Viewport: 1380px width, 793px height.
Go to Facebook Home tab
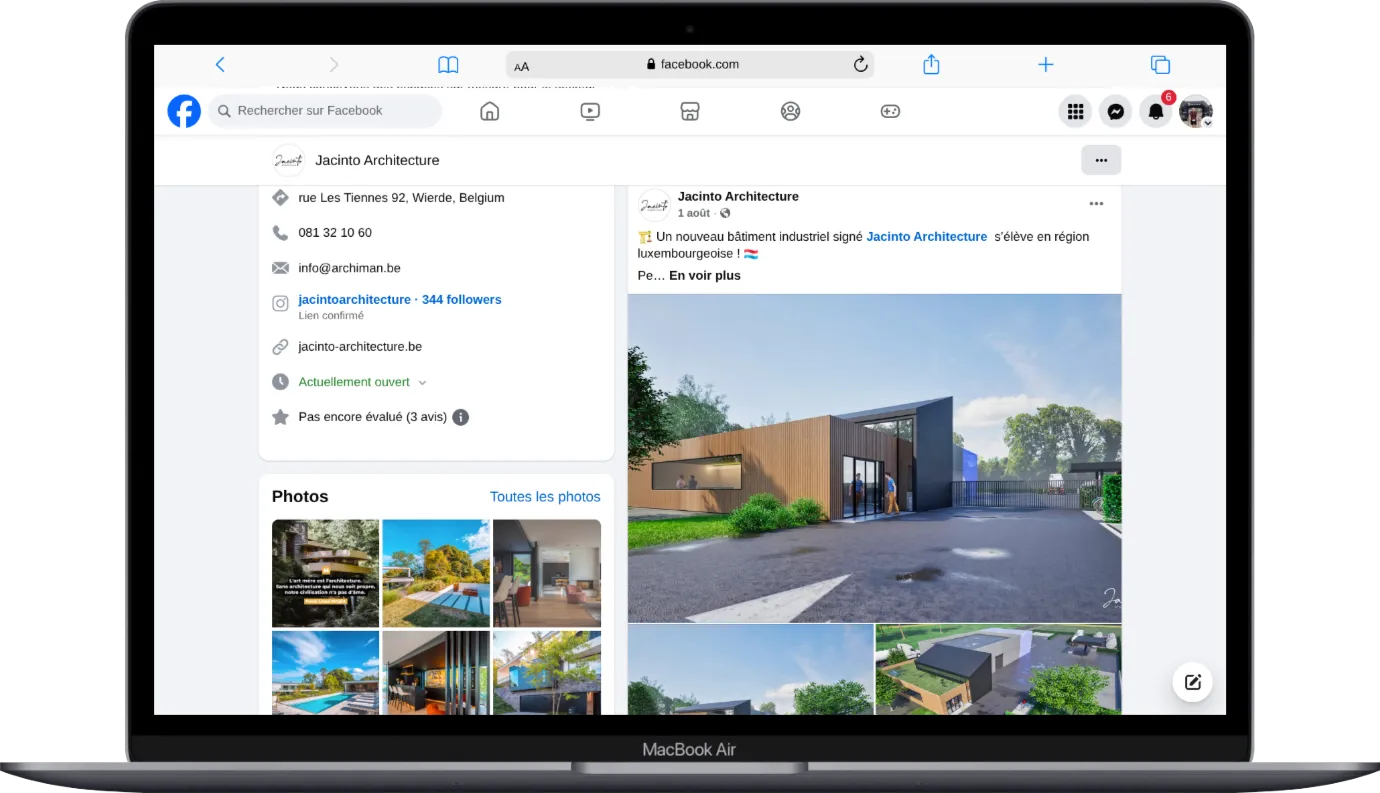click(490, 111)
